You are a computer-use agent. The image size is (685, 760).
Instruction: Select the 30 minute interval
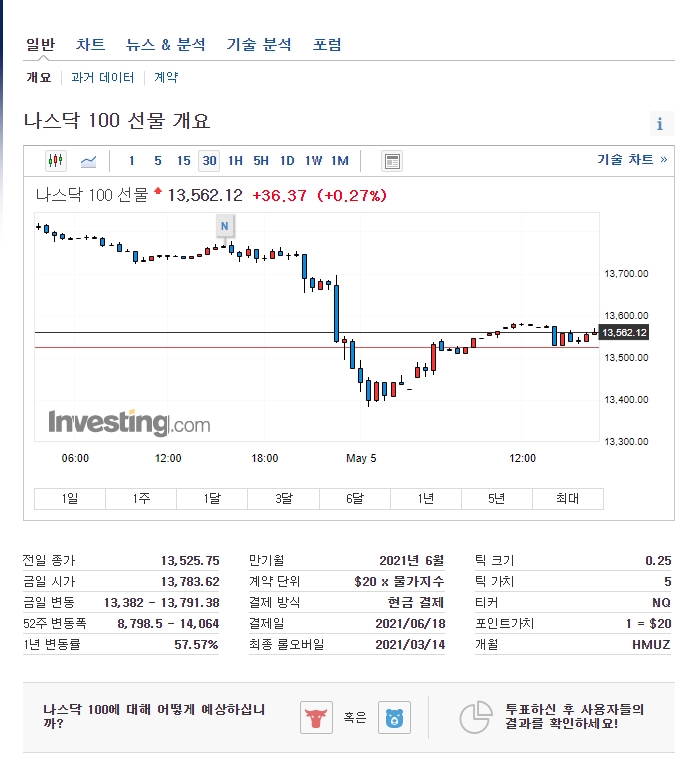tap(209, 161)
